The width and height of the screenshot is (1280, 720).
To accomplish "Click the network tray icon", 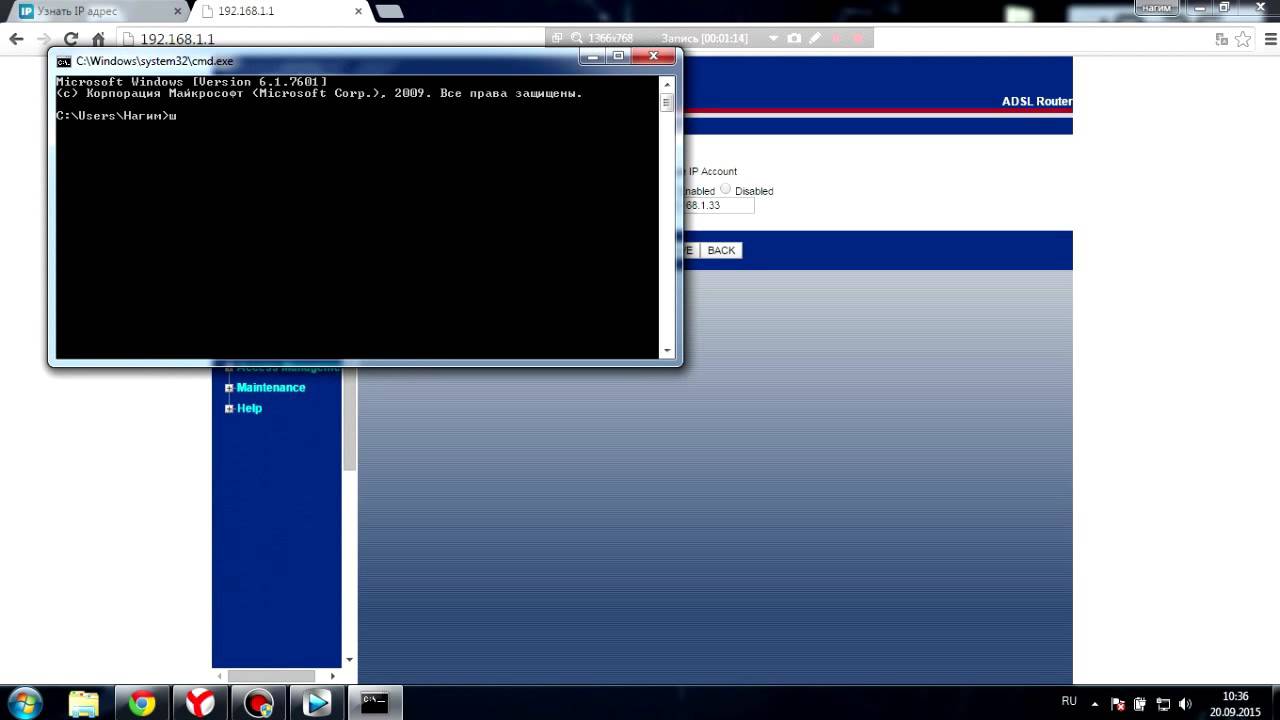I will tap(1163, 703).
